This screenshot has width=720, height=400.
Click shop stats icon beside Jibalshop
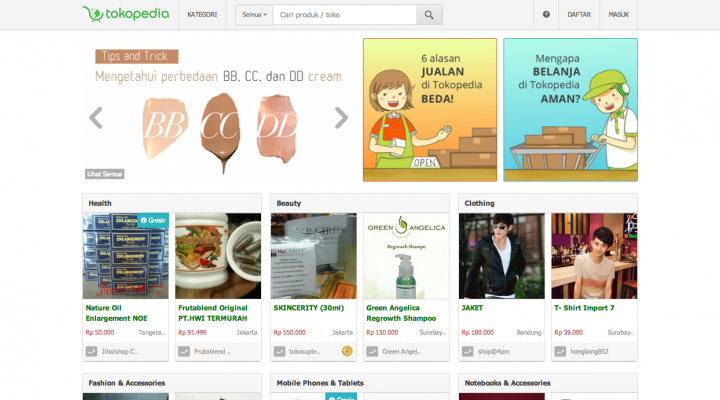tap(91, 351)
